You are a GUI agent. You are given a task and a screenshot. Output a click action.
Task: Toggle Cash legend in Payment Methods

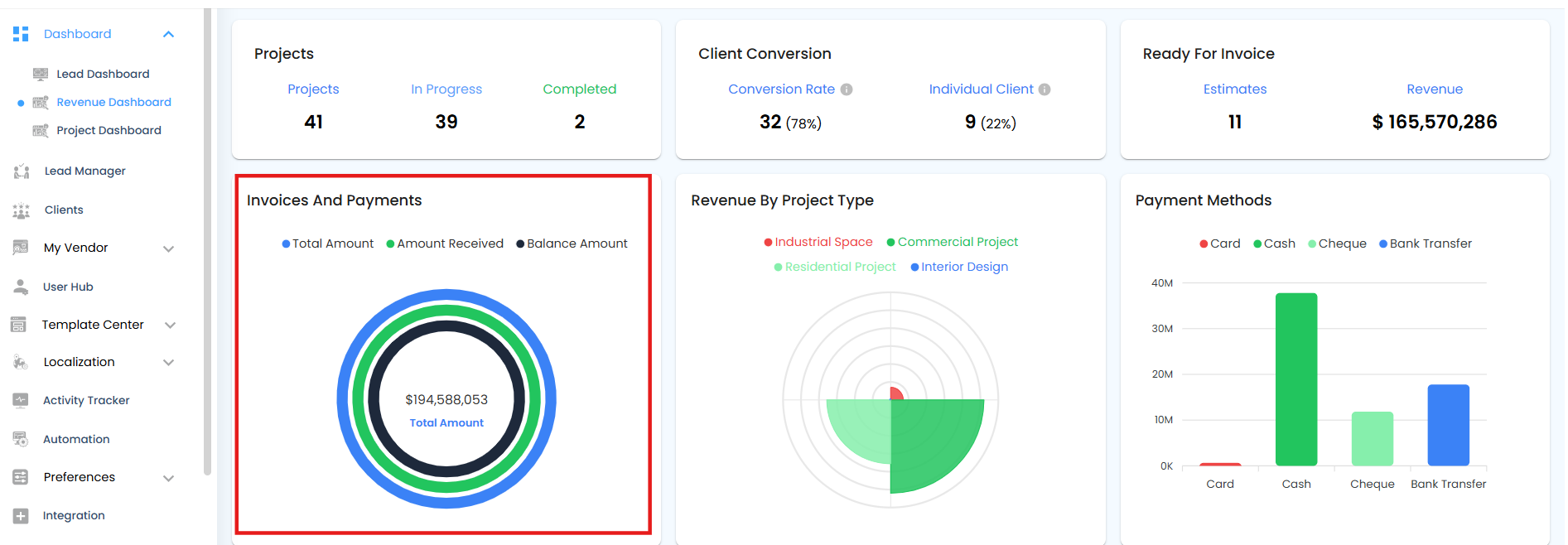pyautogui.click(x=1274, y=244)
